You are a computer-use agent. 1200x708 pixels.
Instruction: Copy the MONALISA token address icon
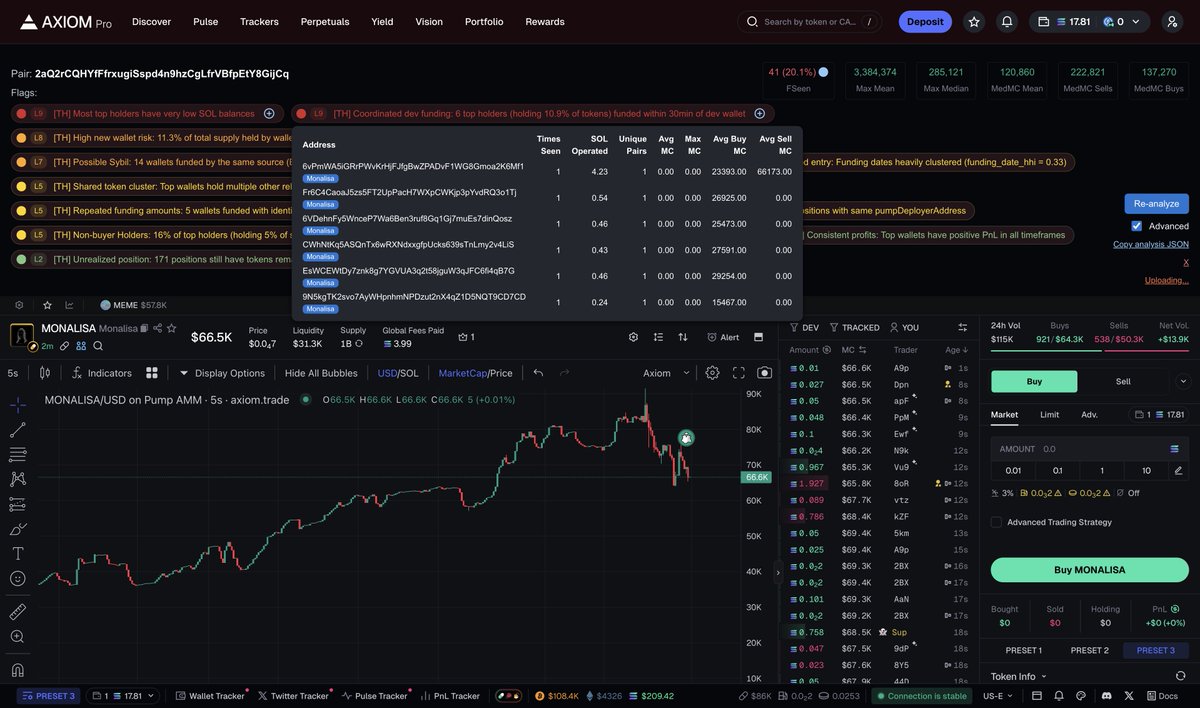point(144,328)
